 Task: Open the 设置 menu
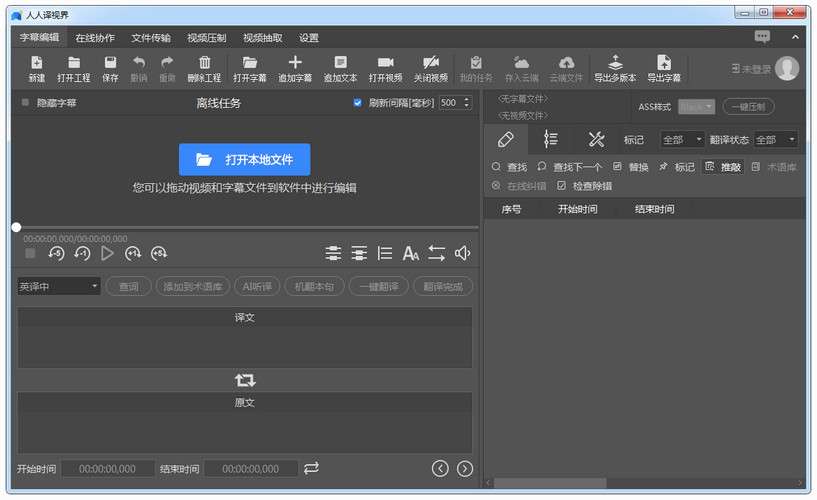309,38
